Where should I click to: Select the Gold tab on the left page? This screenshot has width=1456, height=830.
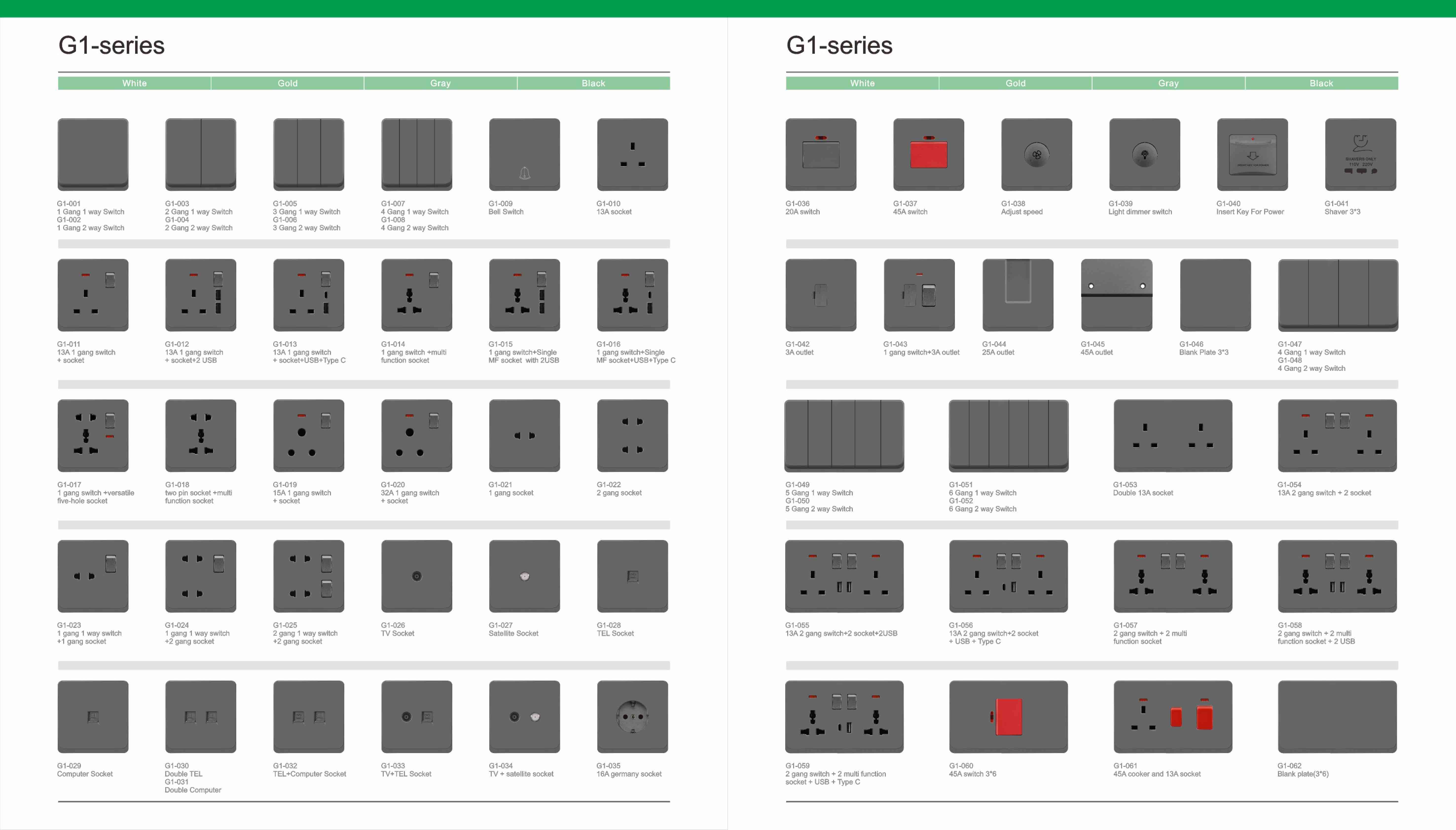pyautogui.click(x=287, y=83)
